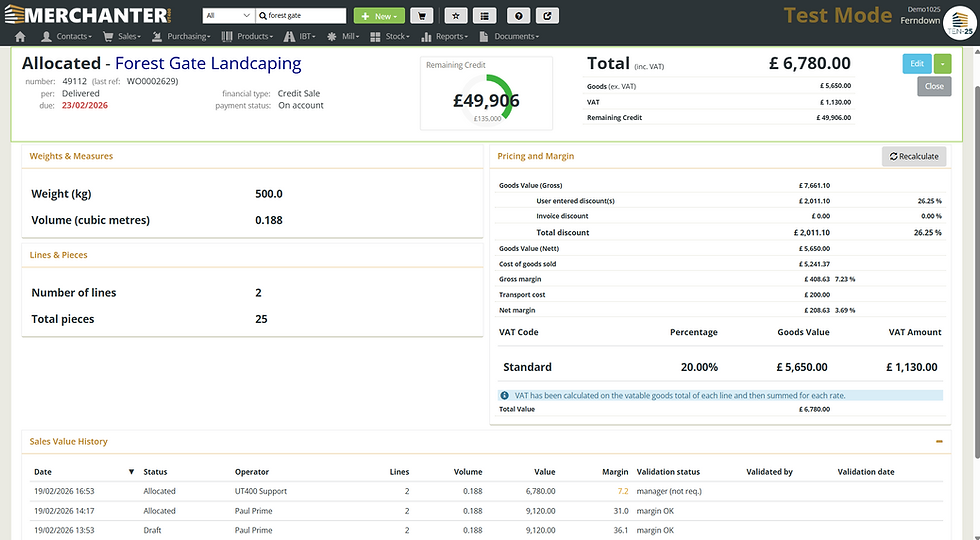The height and width of the screenshot is (540, 980).
Task: Open the Purchasing menu
Action: point(181,36)
